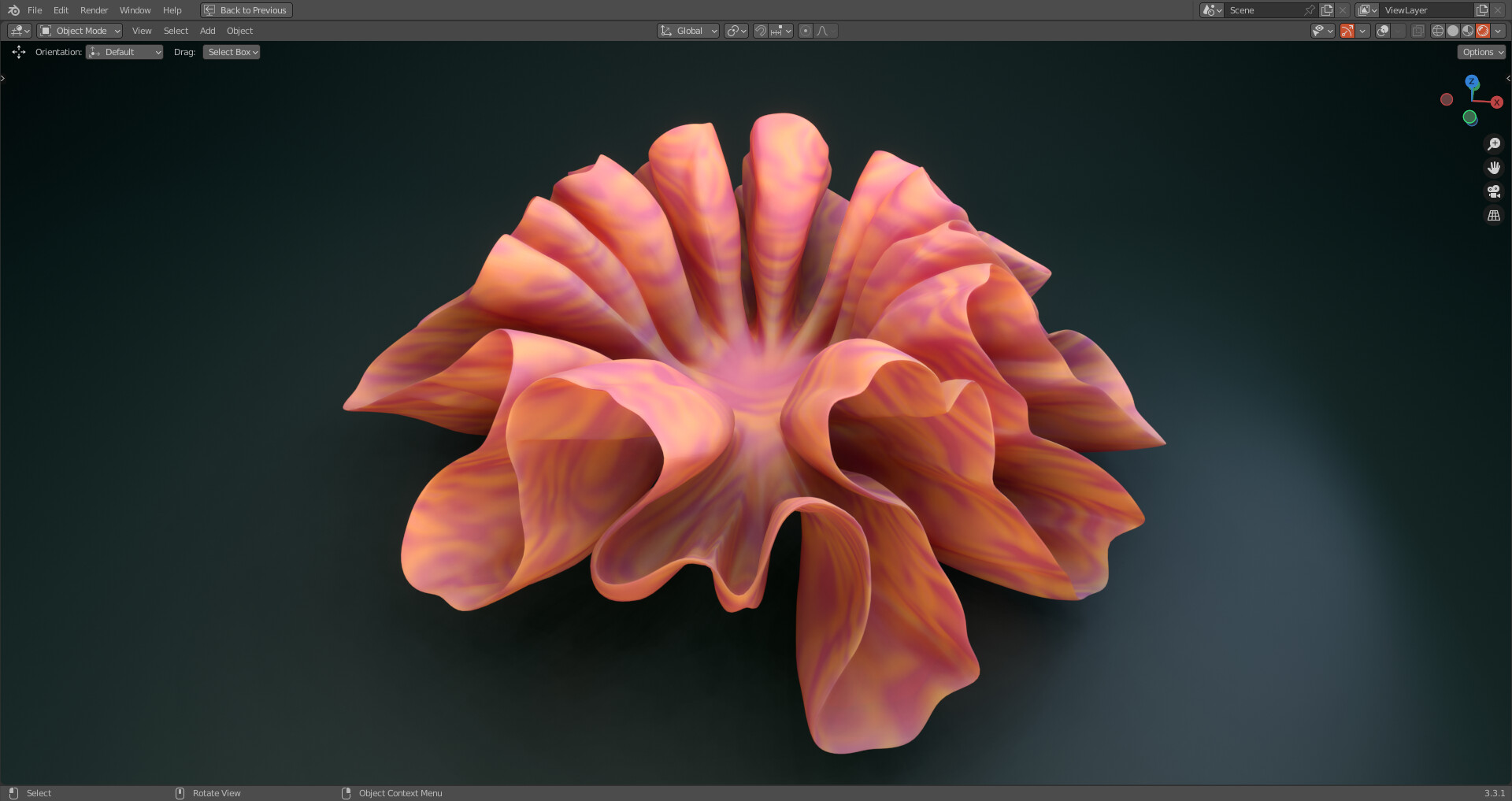Switch to Material Preview shading
This screenshot has width=1512, height=801.
coord(1467,31)
